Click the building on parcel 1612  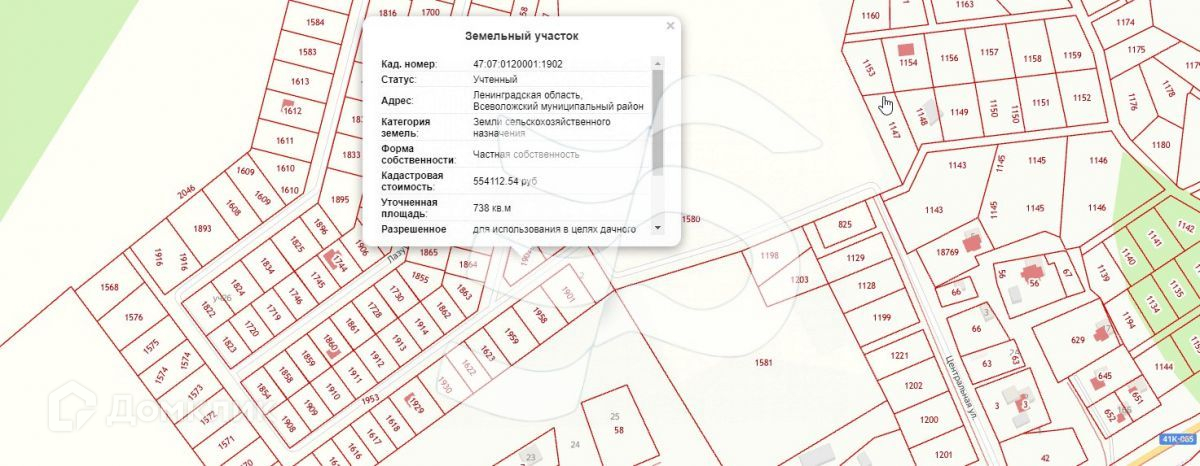(x=289, y=104)
